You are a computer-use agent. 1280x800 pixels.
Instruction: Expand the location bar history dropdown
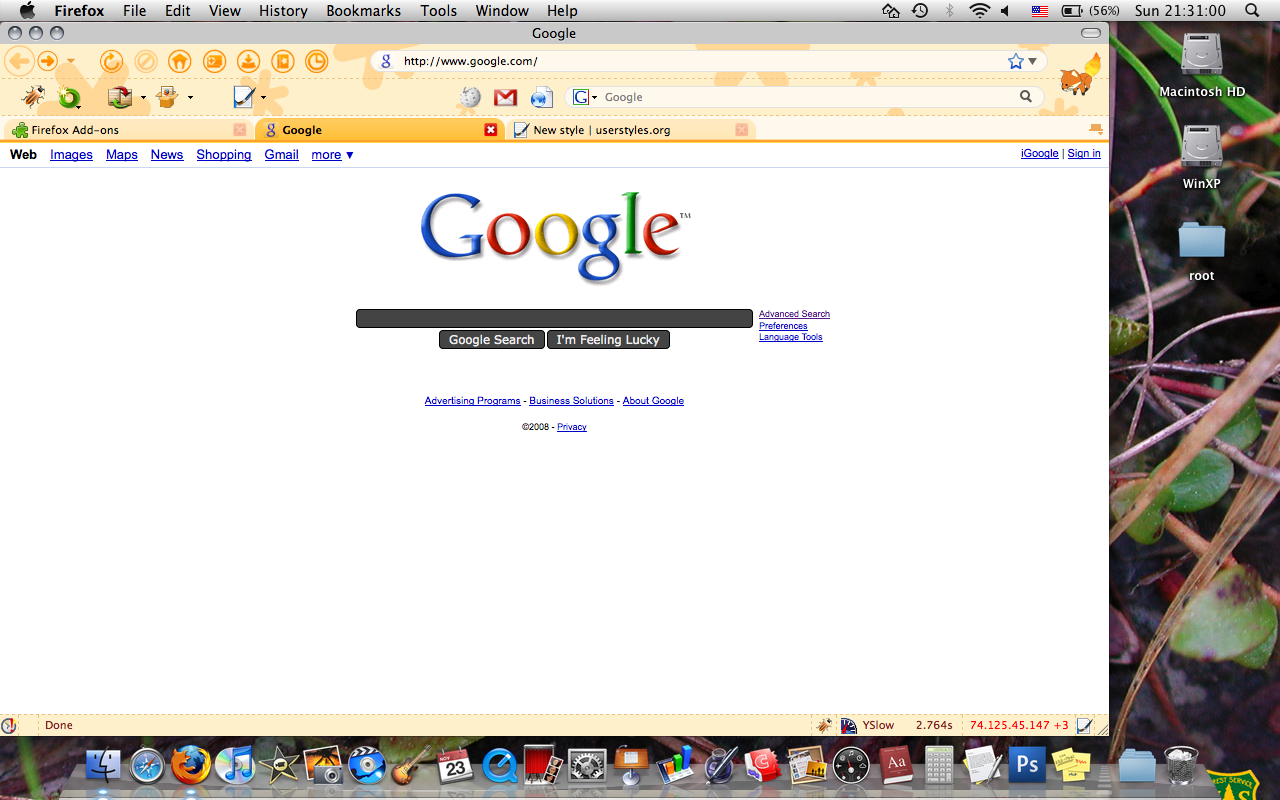(1033, 62)
